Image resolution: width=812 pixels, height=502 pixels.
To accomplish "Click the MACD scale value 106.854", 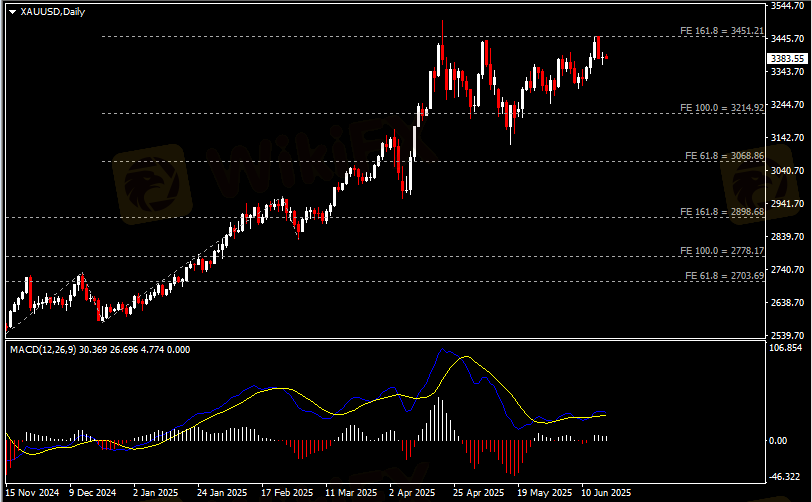I will point(786,348).
